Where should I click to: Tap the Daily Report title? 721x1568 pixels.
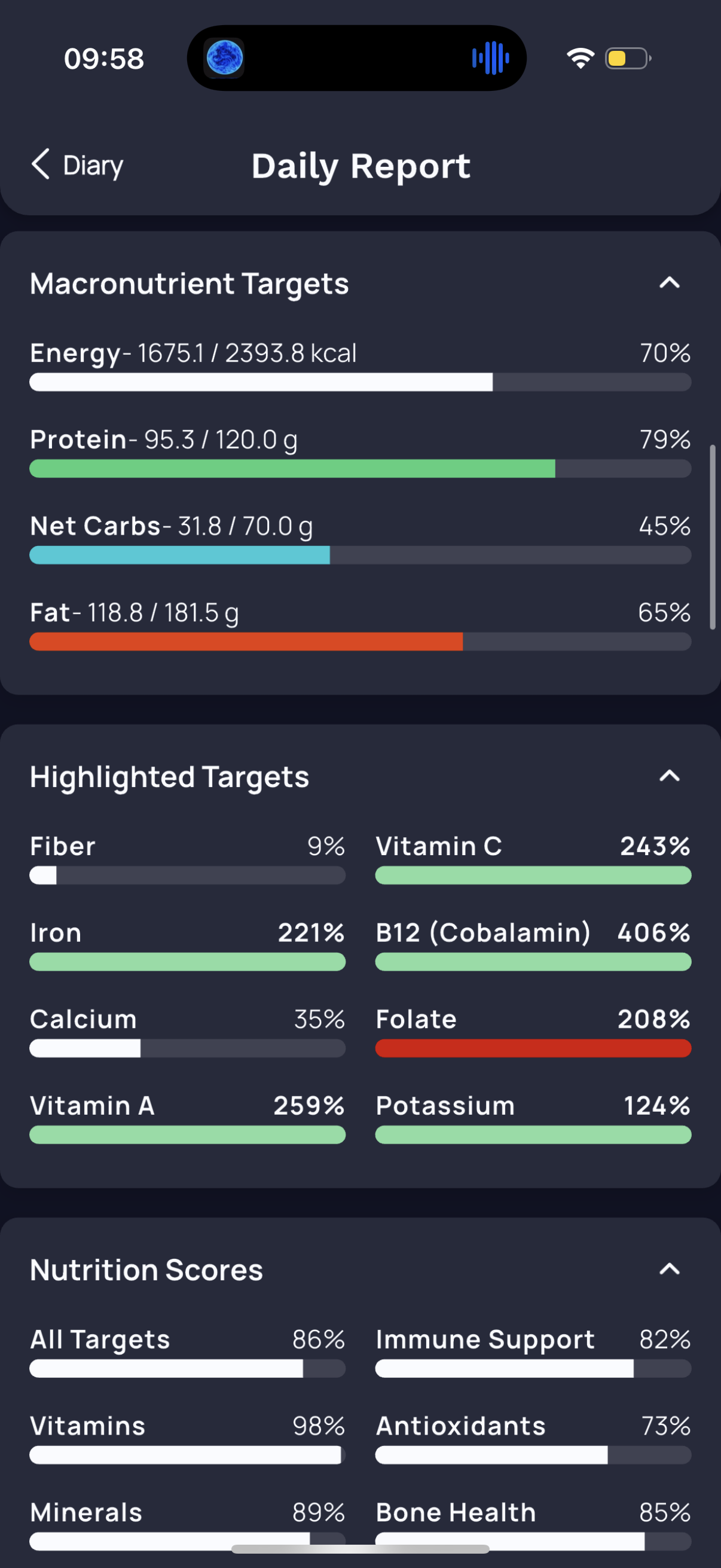361,166
